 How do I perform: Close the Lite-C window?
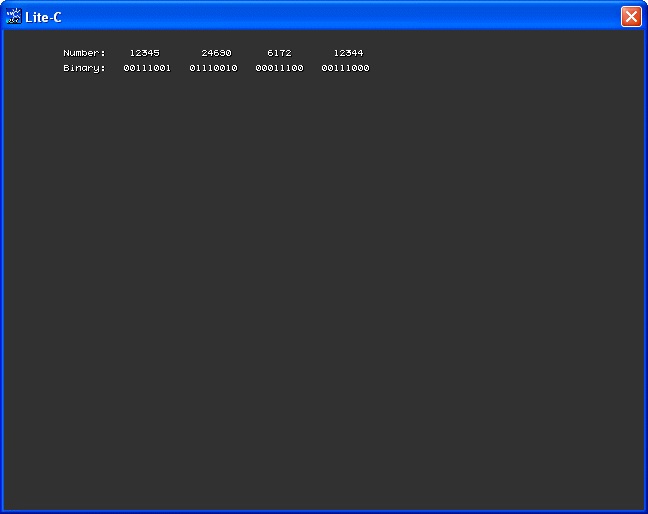pyautogui.click(x=631, y=16)
